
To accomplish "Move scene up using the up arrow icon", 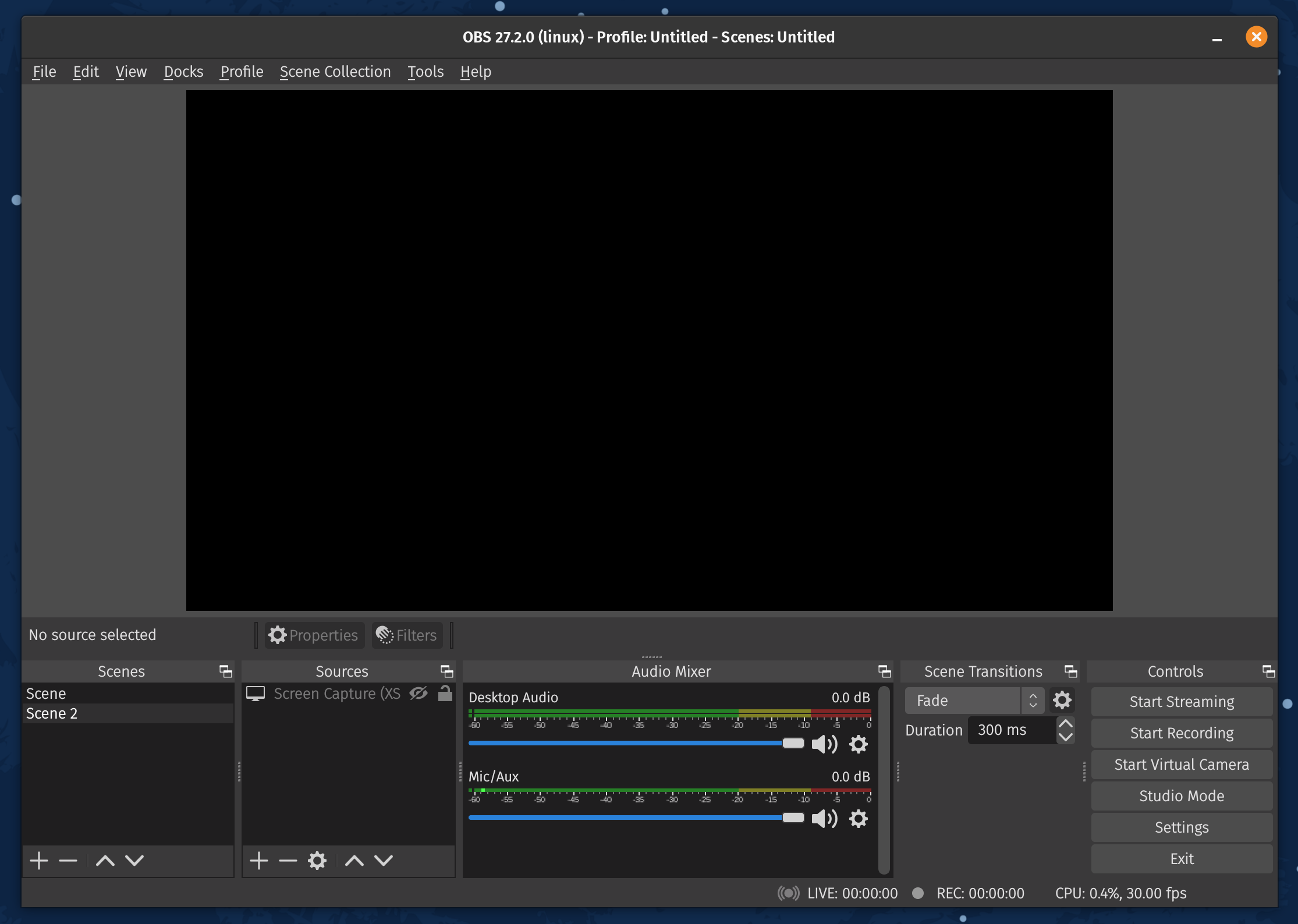I will [x=105, y=861].
